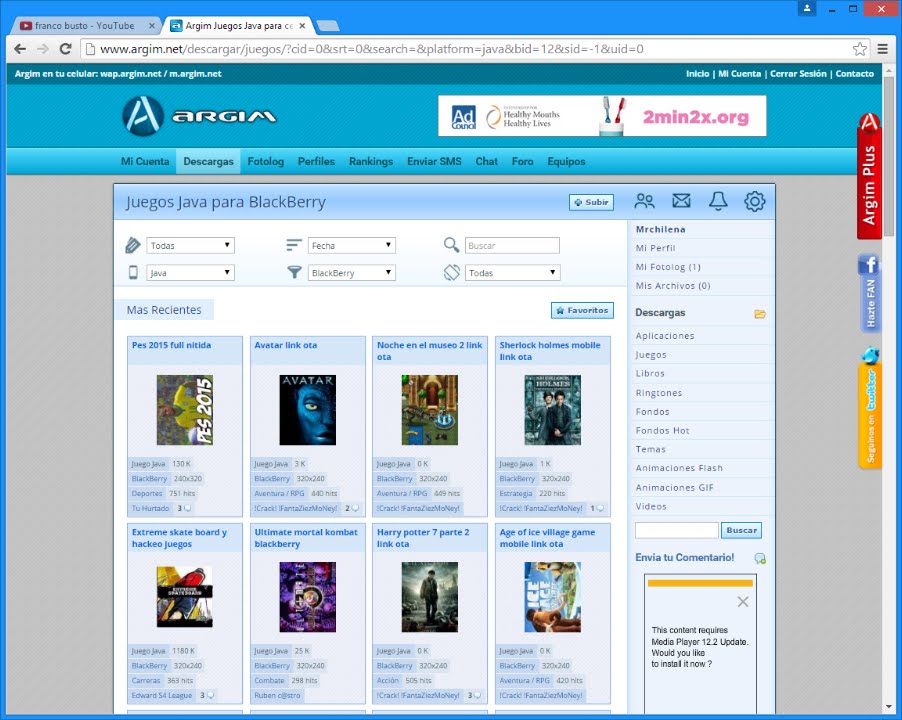The width and height of the screenshot is (902, 720).
Task: Focus the sidebar search text box
Action: 676,530
